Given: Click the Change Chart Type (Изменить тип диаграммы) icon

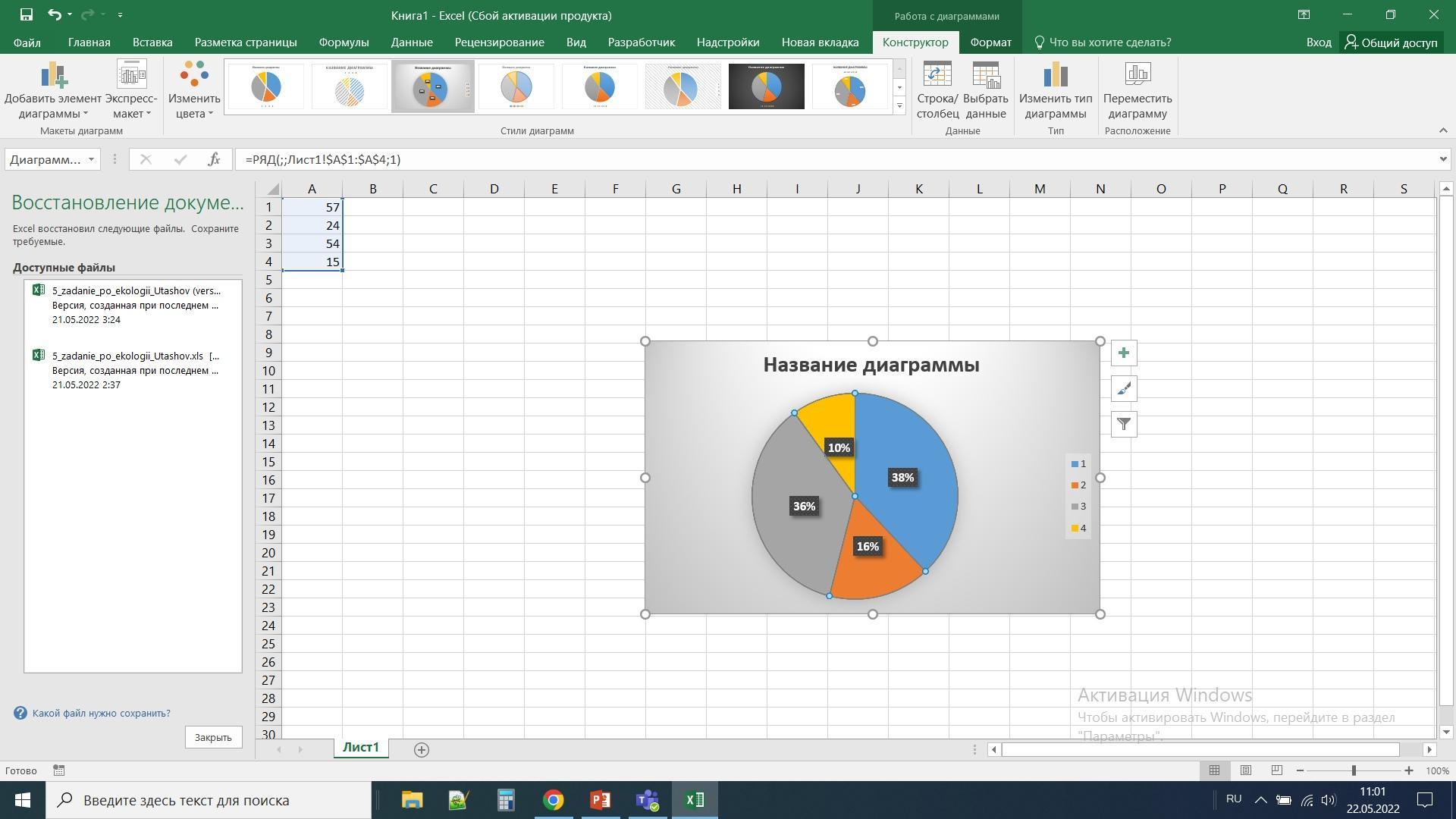Looking at the screenshot, I should click(x=1055, y=76).
